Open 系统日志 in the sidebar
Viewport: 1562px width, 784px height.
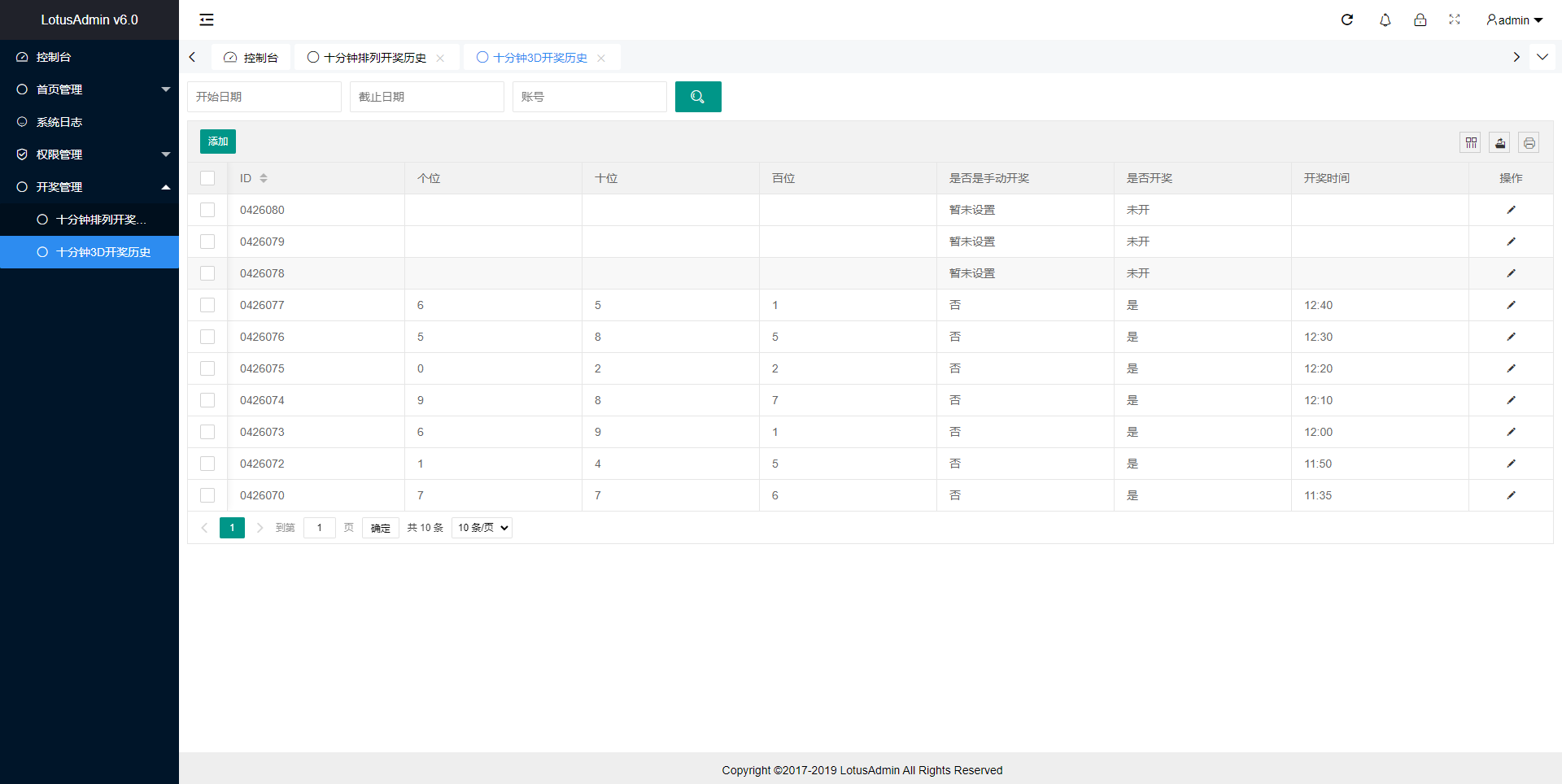point(59,122)
